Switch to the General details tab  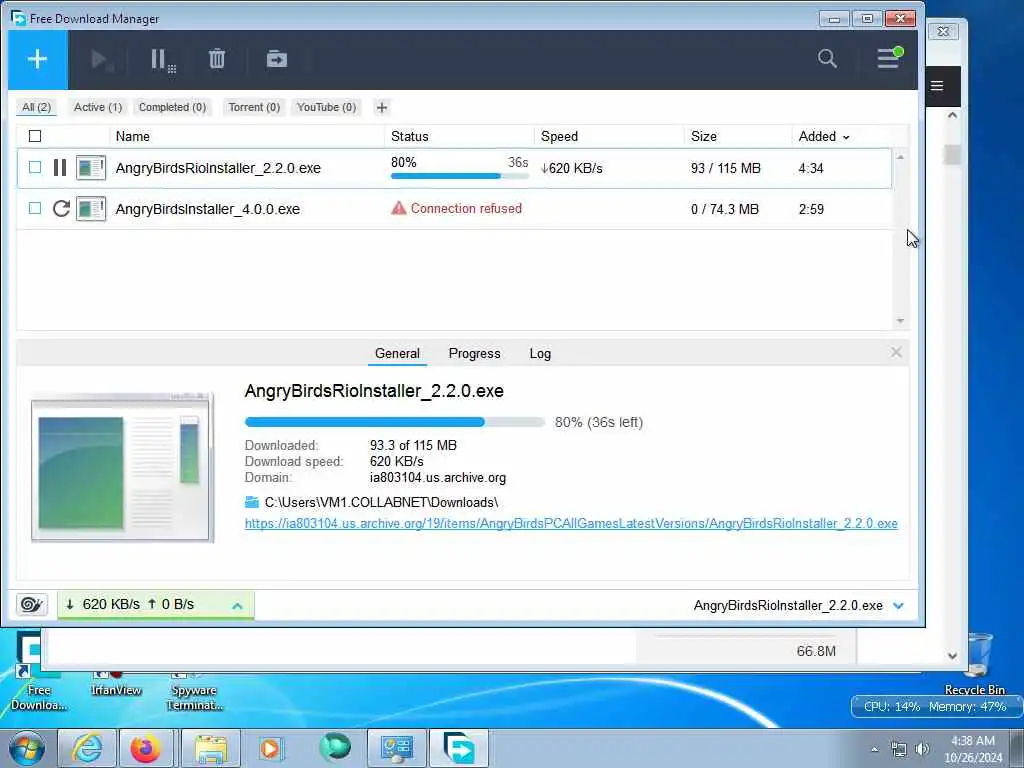397,353
